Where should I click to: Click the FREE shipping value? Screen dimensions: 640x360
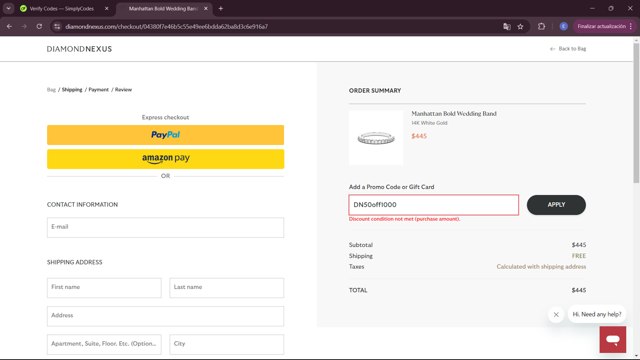point(579,256)
